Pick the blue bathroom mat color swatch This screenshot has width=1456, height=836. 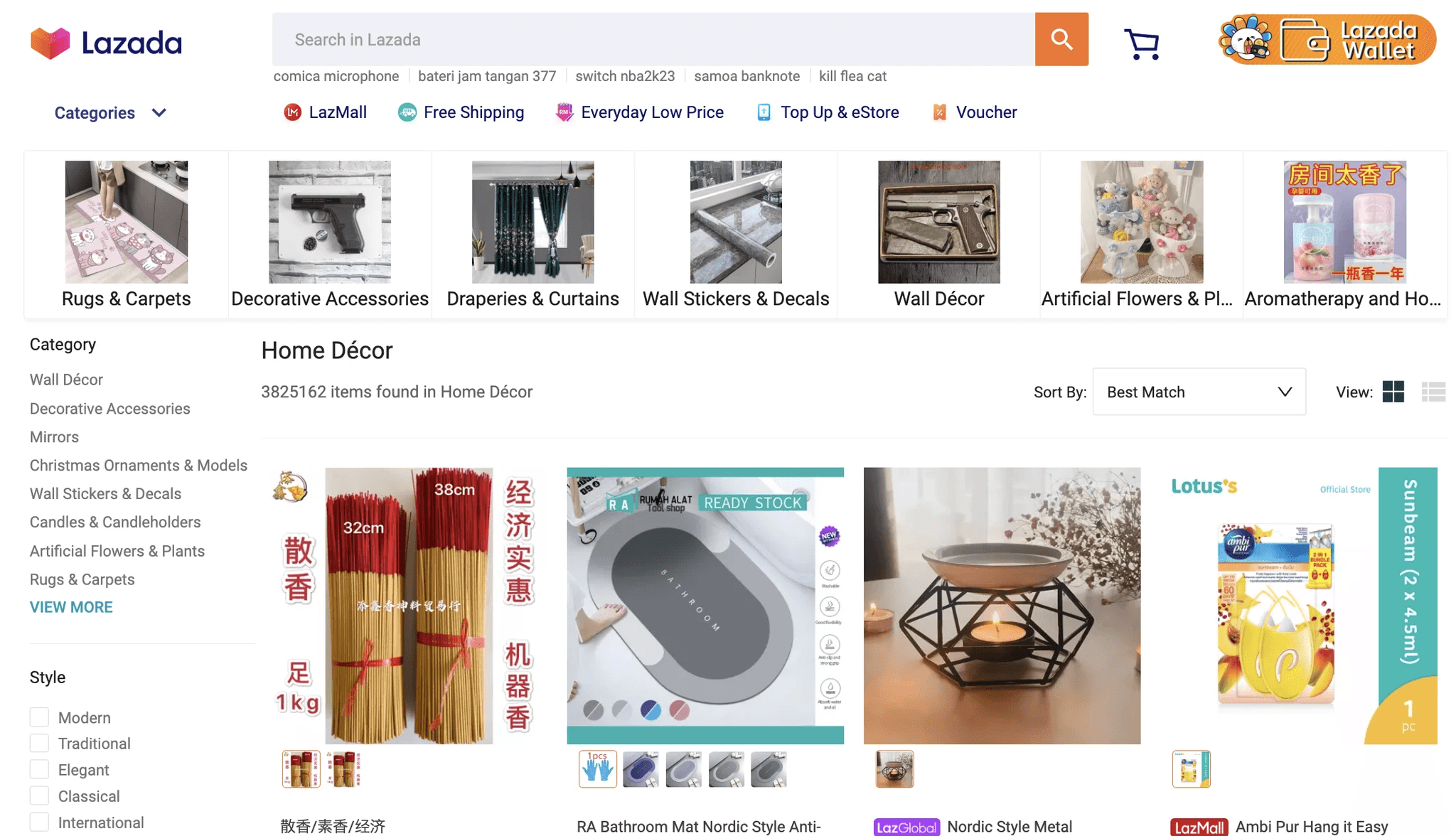(641, 769)
